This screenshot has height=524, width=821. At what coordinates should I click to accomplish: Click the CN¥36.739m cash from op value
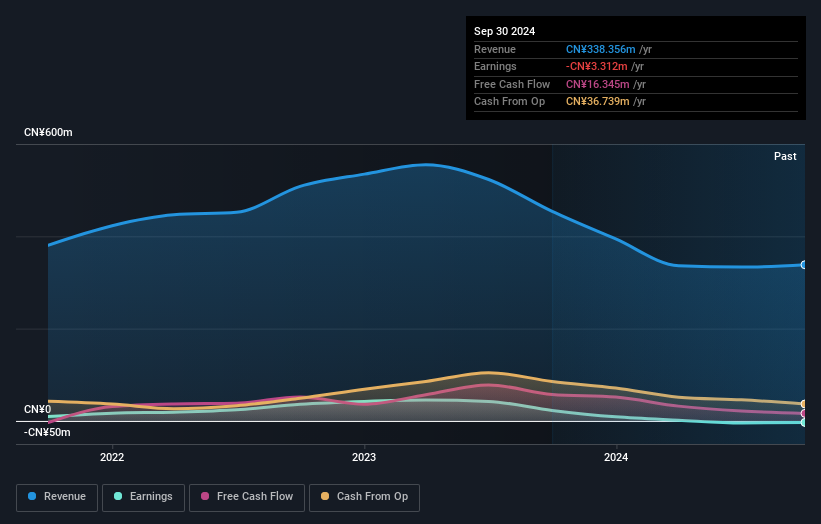tap(597, 102)
